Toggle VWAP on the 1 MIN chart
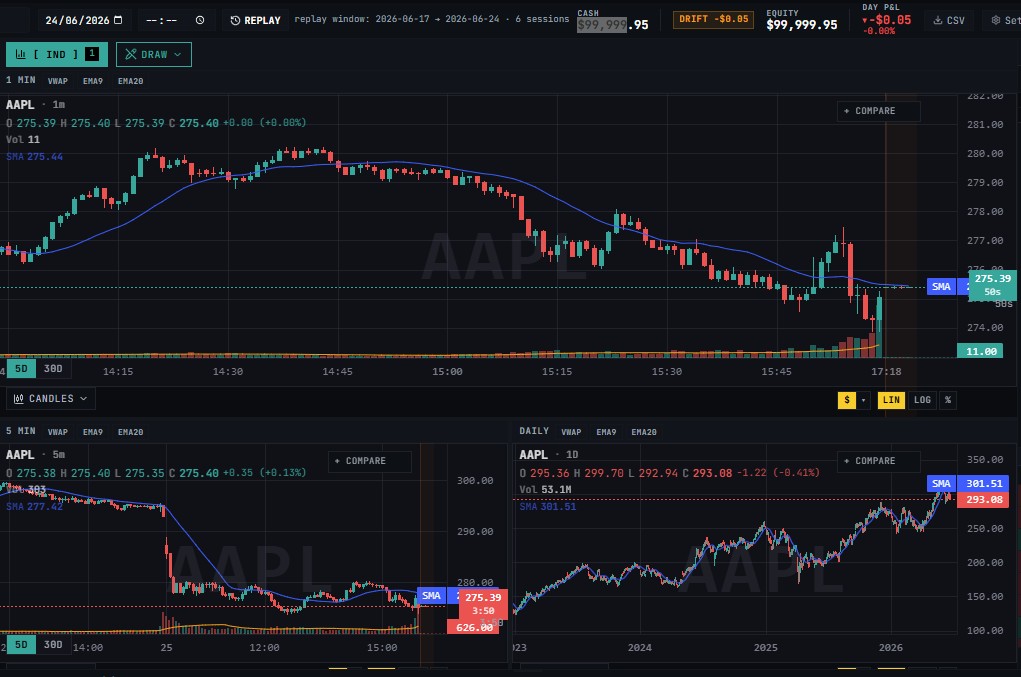This screenshot has width=1021, height=677. pos(57,81)
